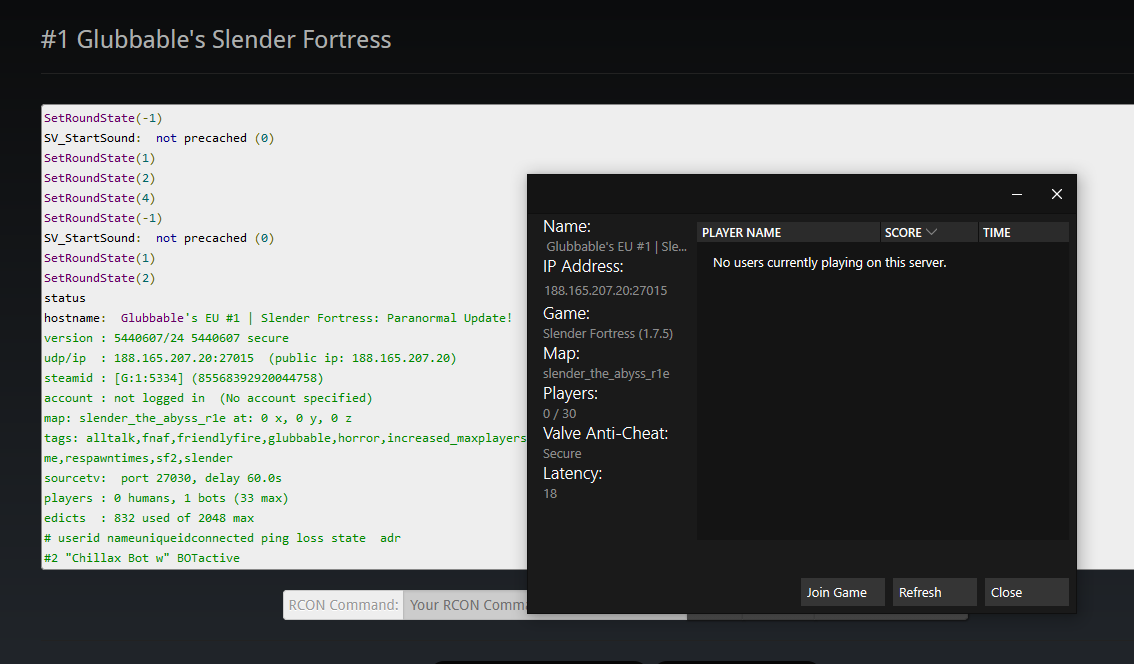Click the udp/ip console line

250,358
